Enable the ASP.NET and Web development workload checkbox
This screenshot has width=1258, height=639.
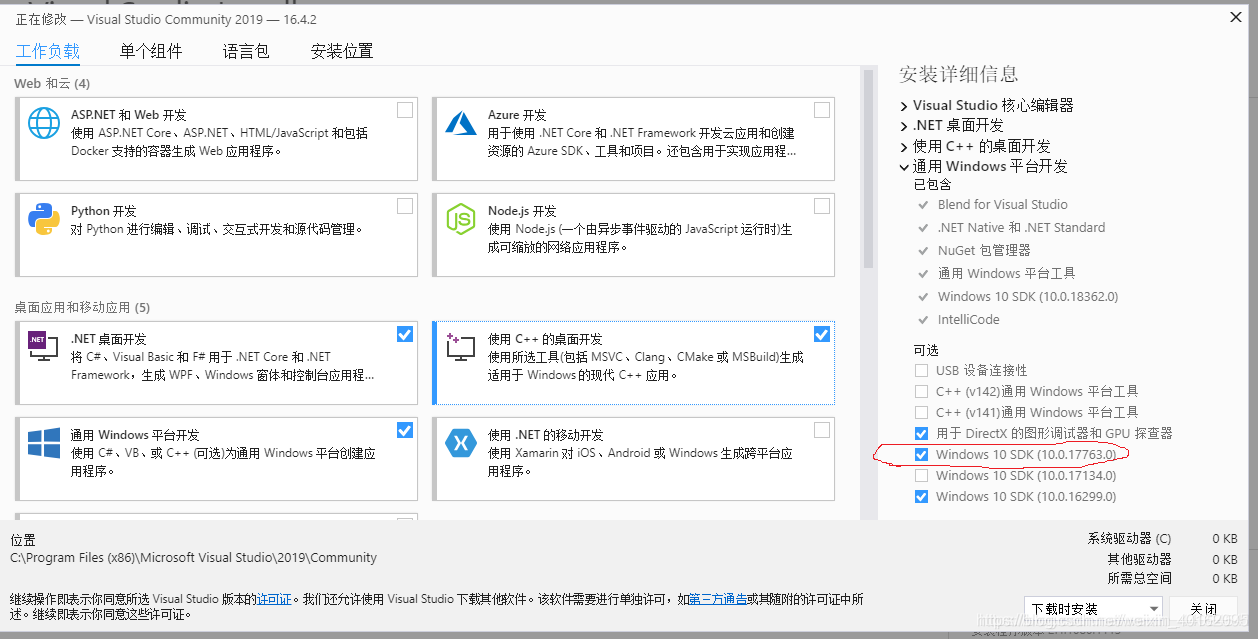pos(405,110)
